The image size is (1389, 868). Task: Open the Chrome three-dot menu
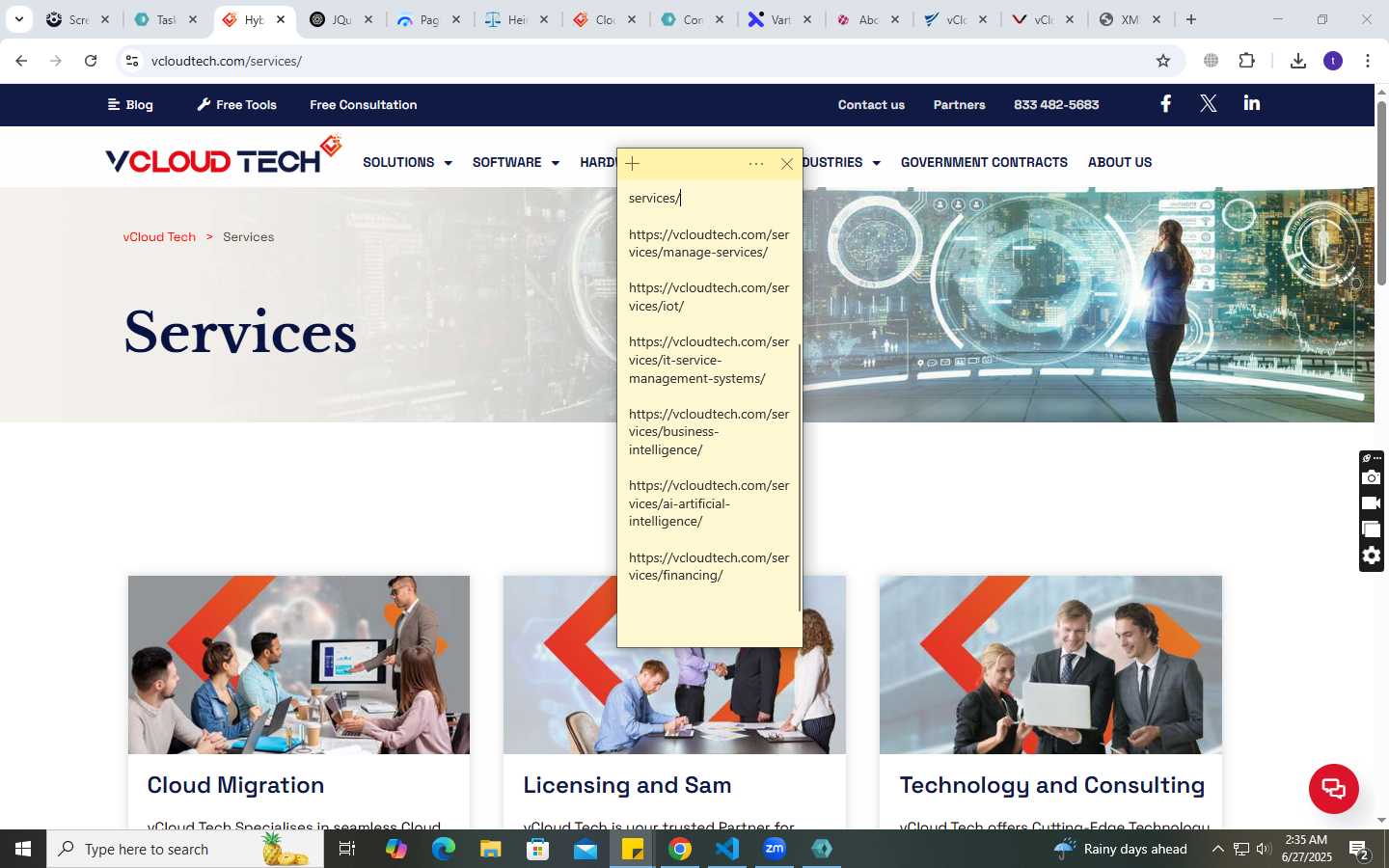click(x=1368, y=61)
